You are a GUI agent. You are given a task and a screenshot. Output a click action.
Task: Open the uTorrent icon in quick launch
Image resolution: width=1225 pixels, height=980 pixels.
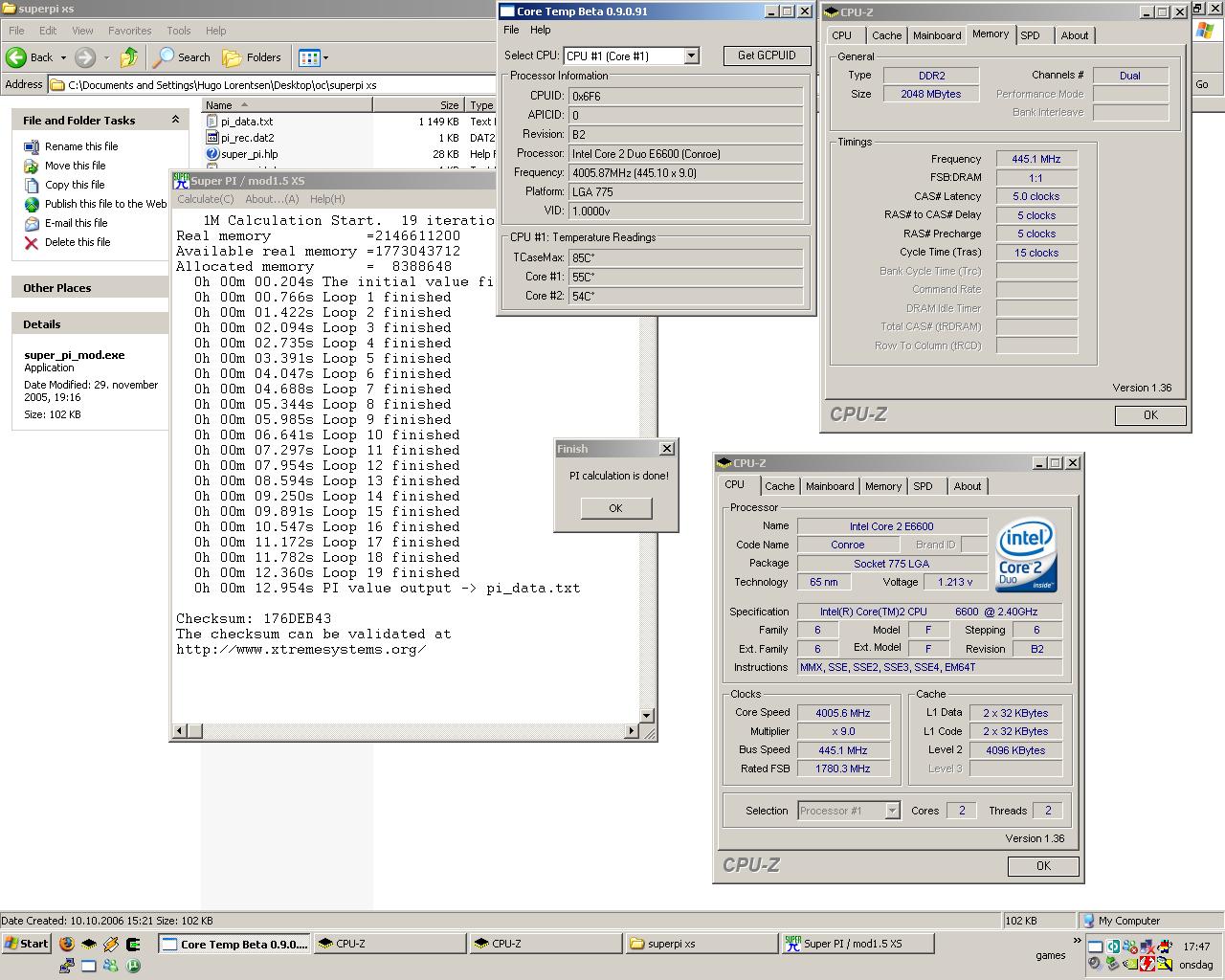tap(133, 966)
